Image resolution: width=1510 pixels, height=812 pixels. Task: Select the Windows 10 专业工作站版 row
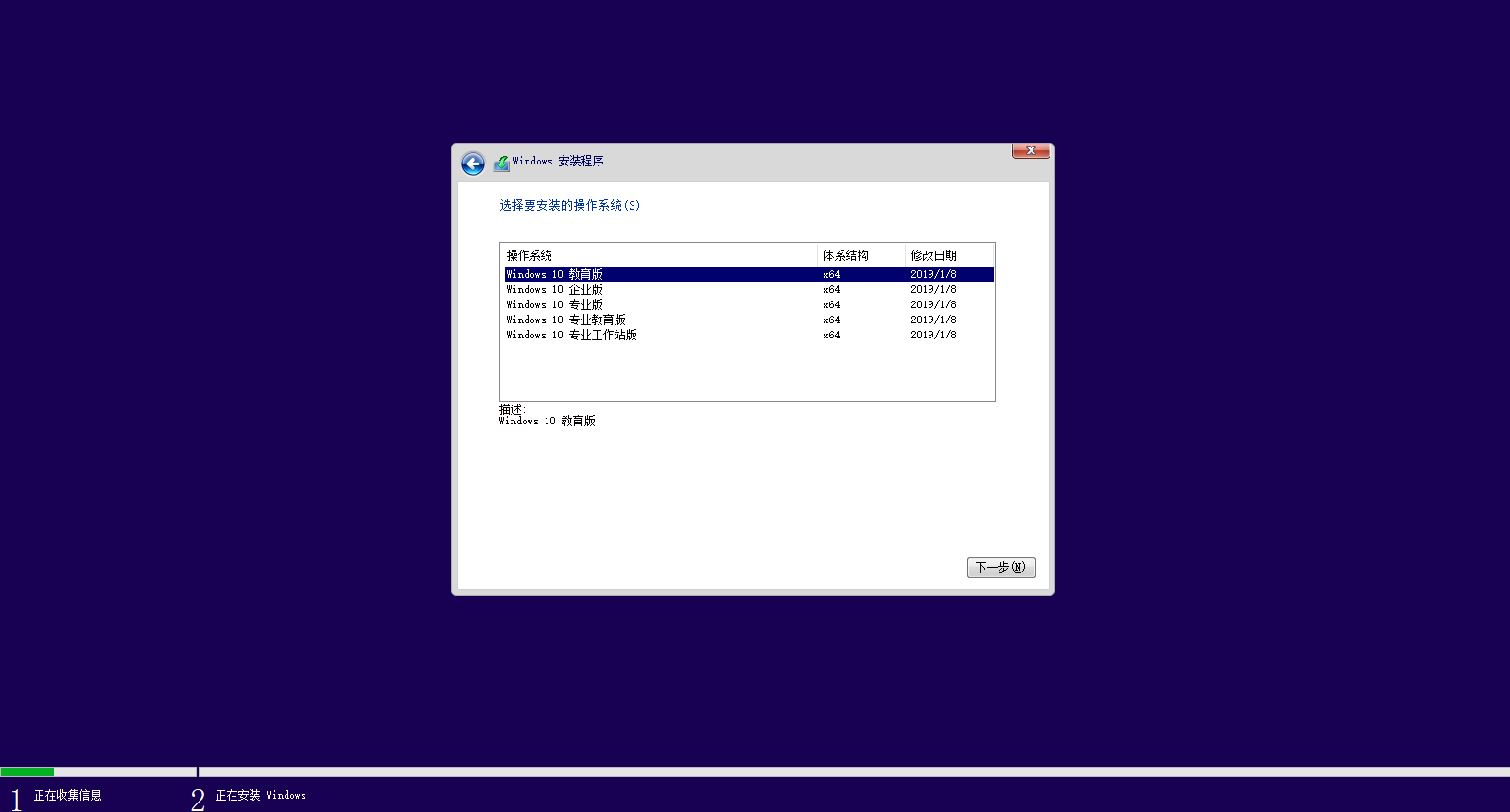click(749, 335)
